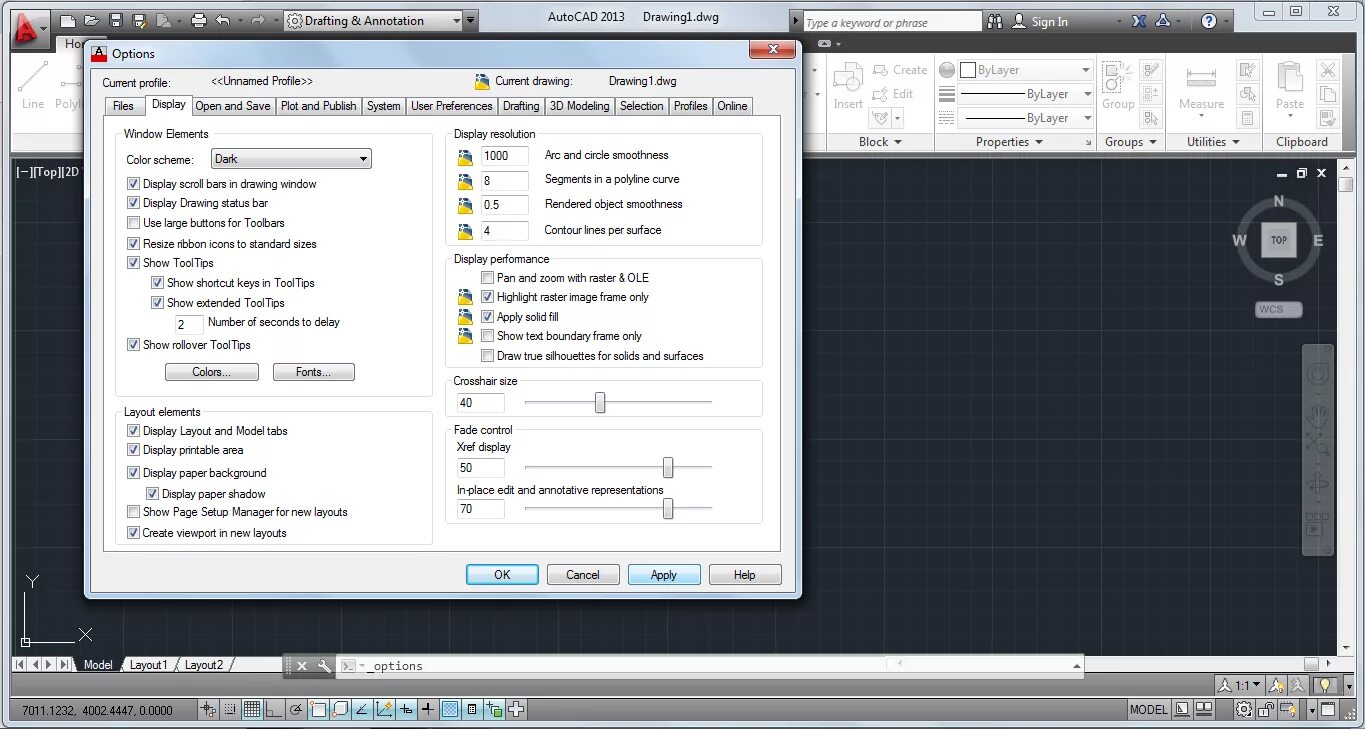Click the Save icon in Quick Access toolbar
This screenshot has height=729, width=1365.
pos(116,21)
